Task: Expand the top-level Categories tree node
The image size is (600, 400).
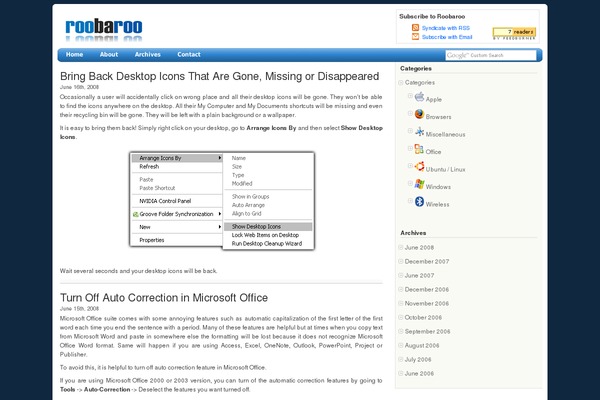Action: point(401,82)
